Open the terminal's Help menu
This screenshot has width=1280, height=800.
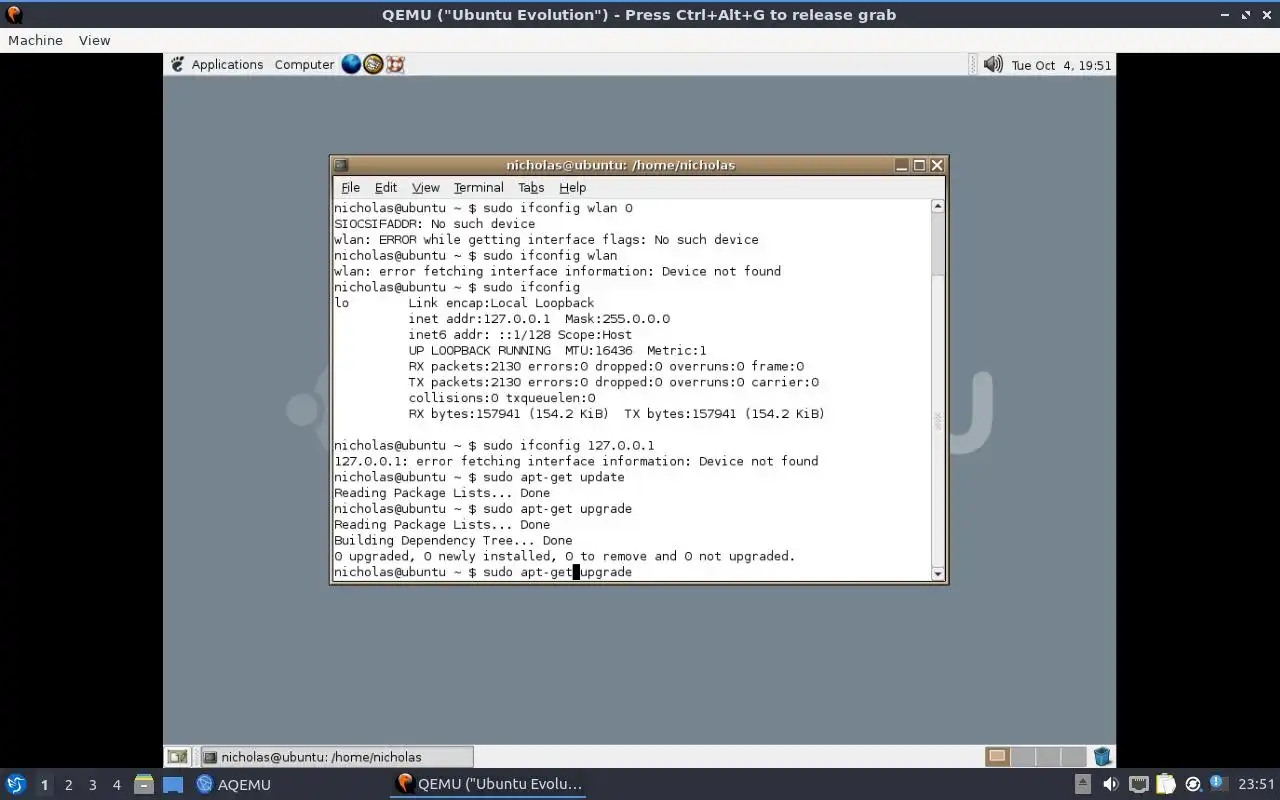tap(573, 187)
